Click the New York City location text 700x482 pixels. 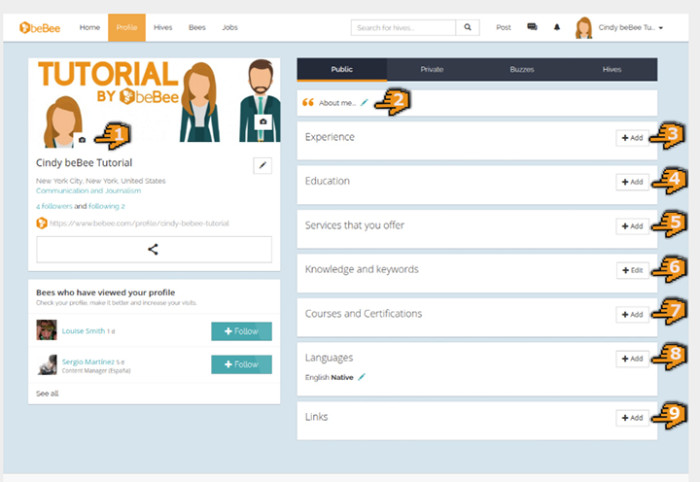point(101,181)
